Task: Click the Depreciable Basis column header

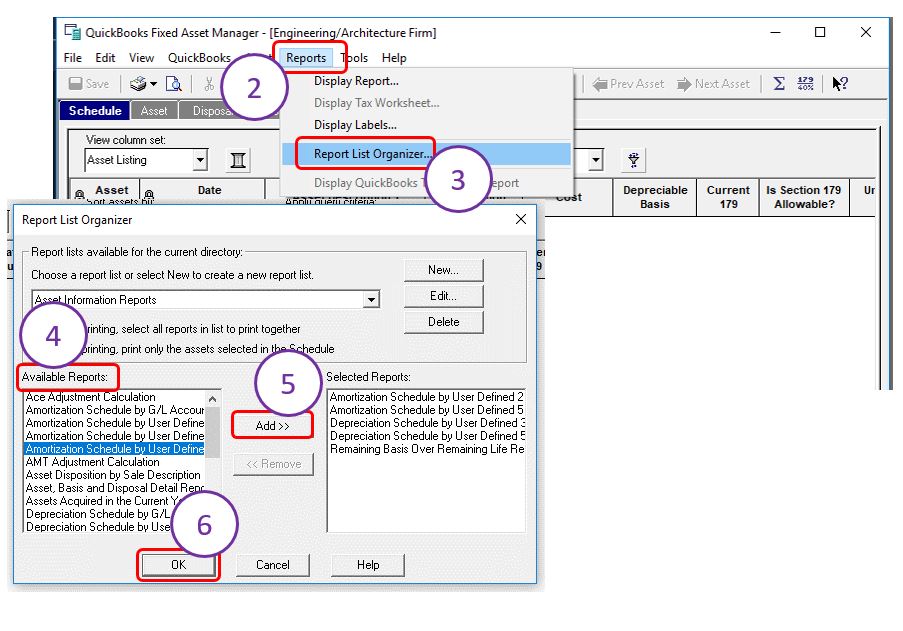Action: point(655,197)
